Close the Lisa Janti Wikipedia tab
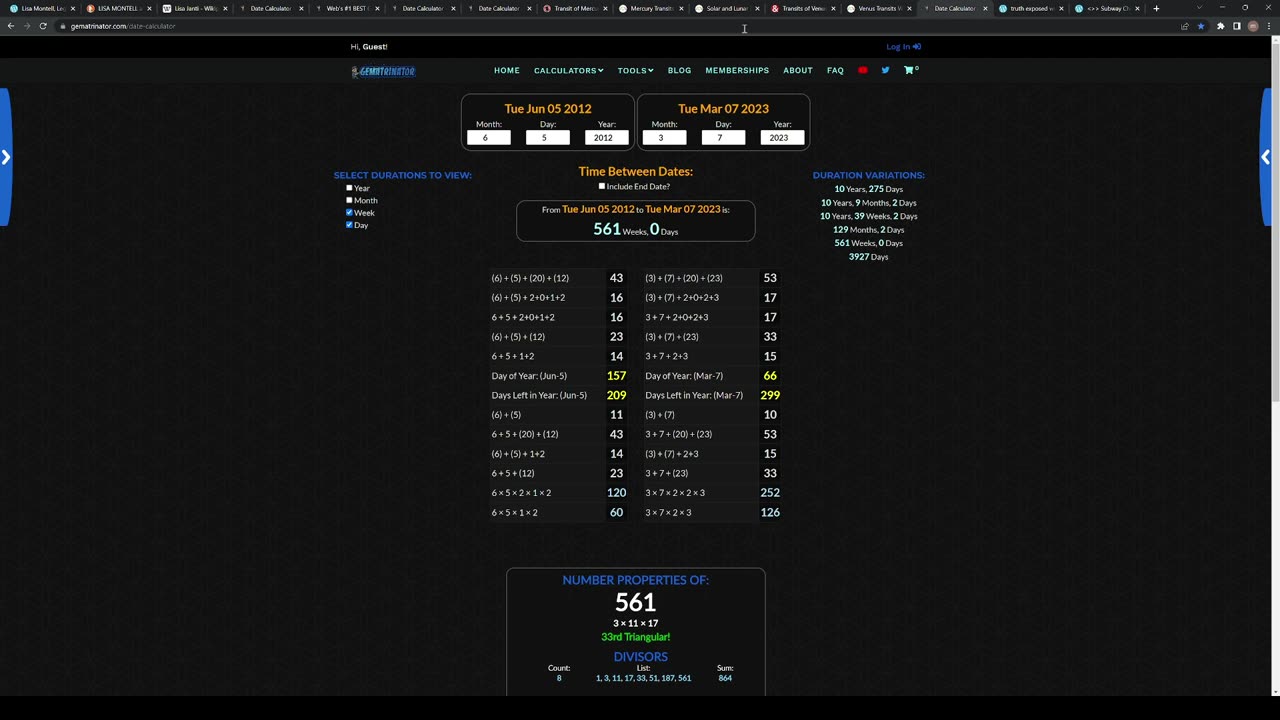The image size is (1280, 720). 225,8
